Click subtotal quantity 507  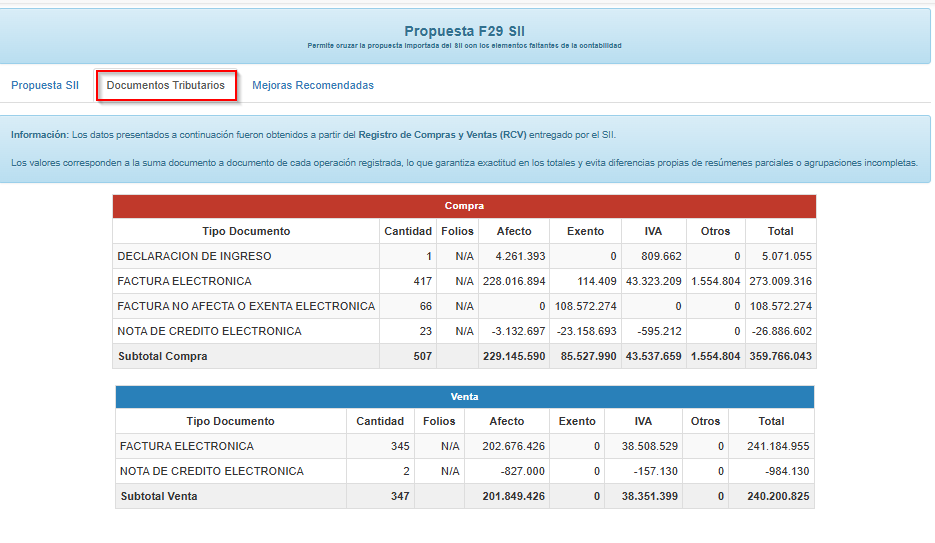(423, 356)
